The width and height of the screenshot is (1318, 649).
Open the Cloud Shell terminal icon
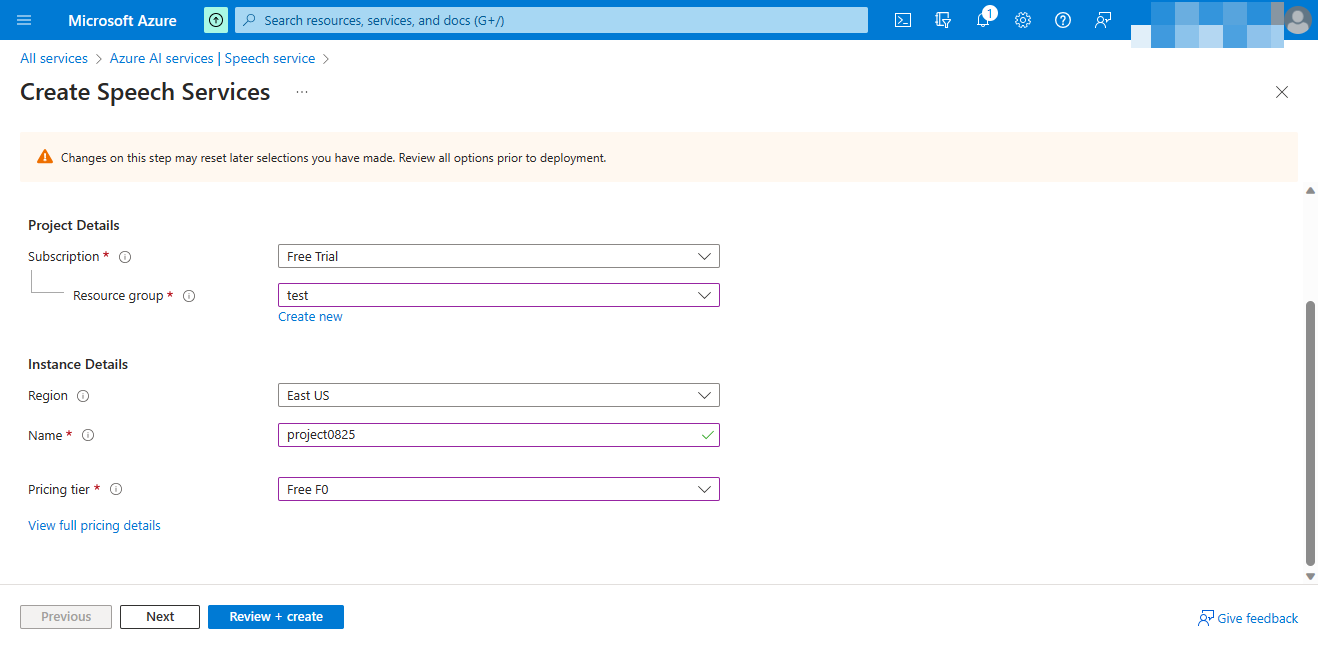(x=902, y=20)
